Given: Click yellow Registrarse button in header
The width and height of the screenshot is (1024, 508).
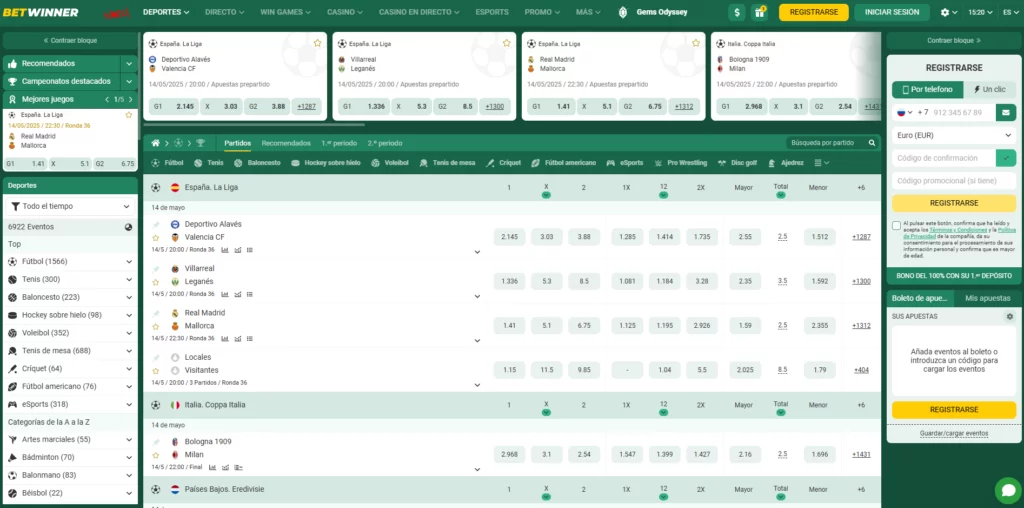Looking at the screenshot, I should point(814,12).
